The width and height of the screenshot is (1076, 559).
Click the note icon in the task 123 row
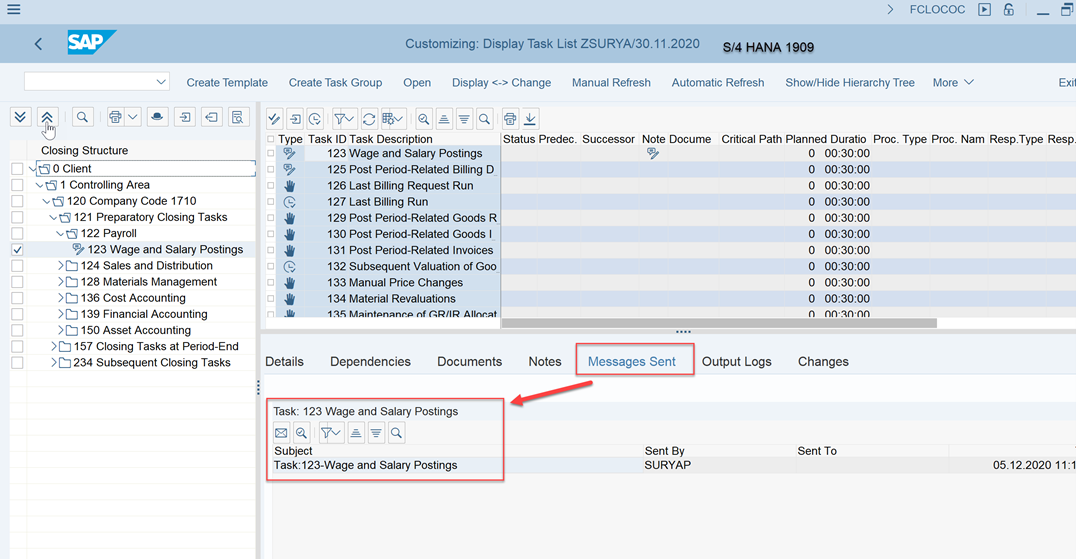(x=652, y=154)
